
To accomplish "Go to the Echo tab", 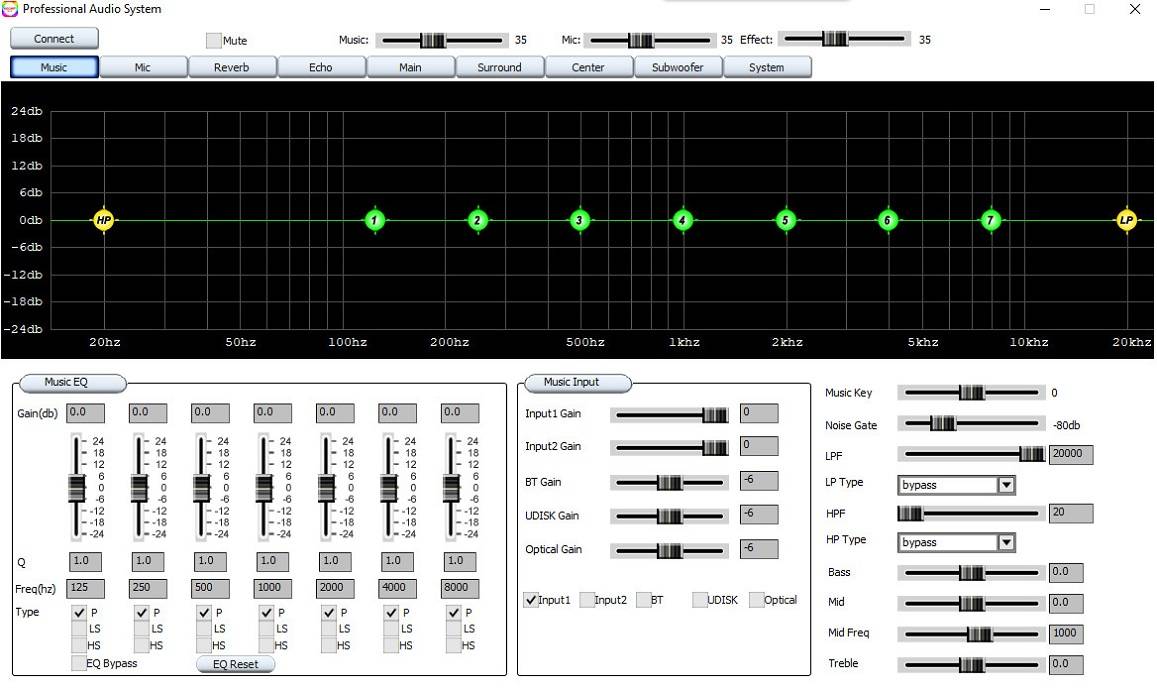I will (x=322, y=67).
